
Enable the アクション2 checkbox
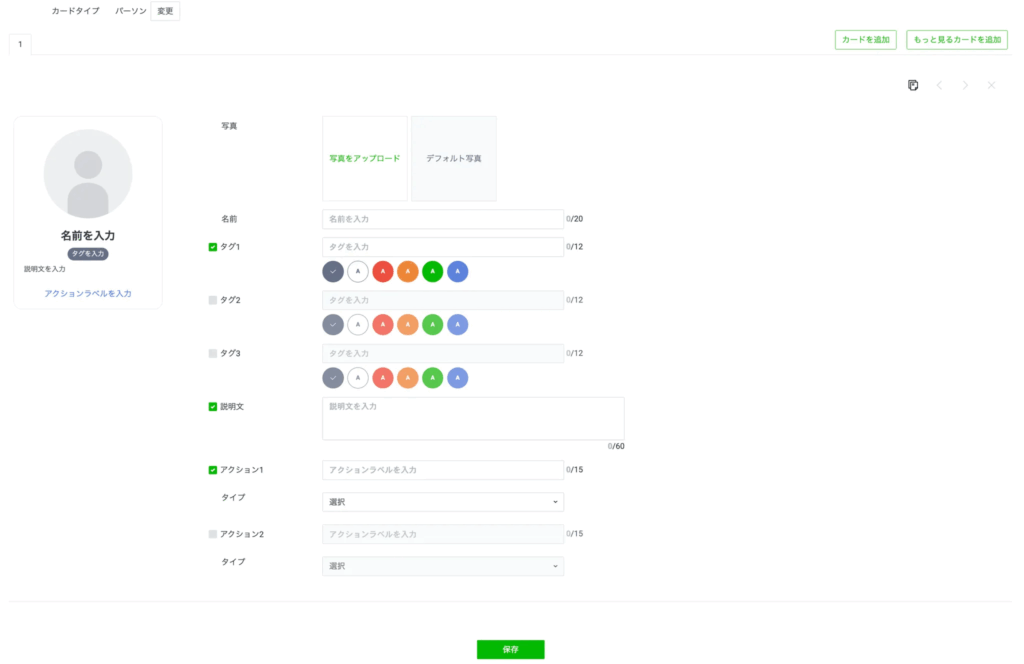point(213,534)
